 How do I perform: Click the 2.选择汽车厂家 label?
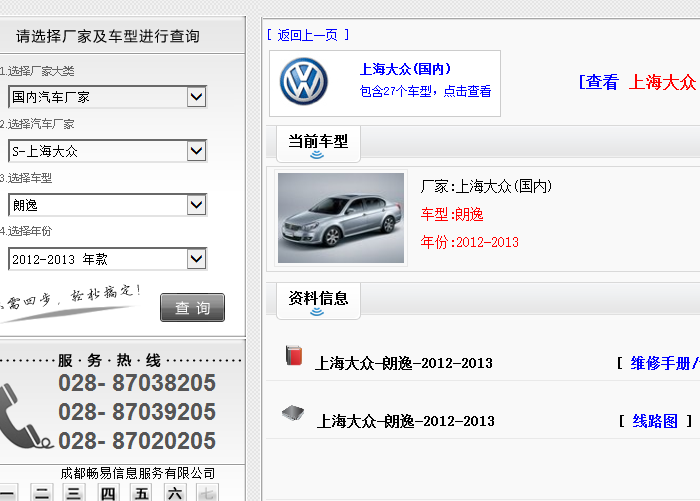click(37, 124)
